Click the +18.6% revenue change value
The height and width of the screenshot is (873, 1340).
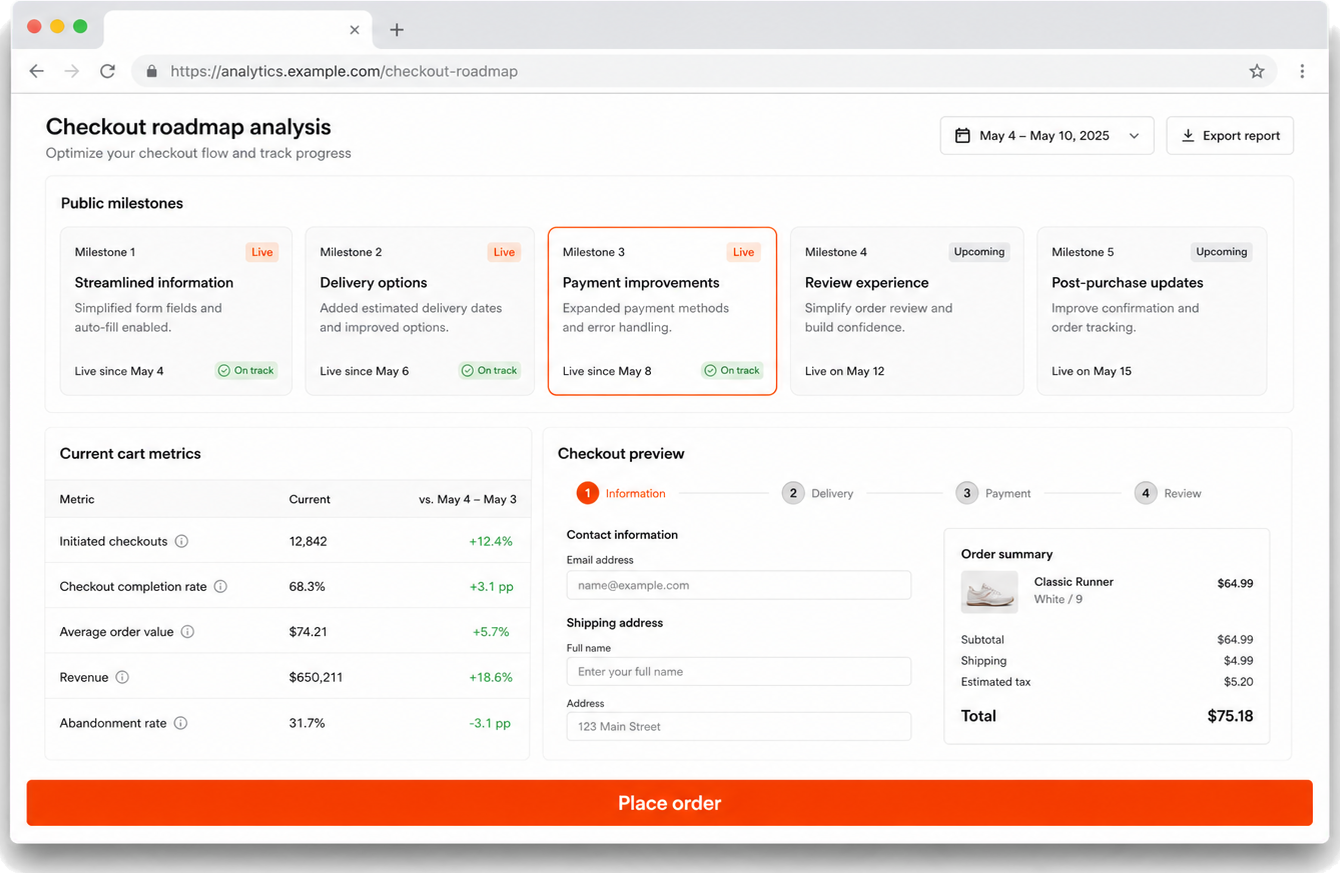pyautogui.click(x=491, y=677)
